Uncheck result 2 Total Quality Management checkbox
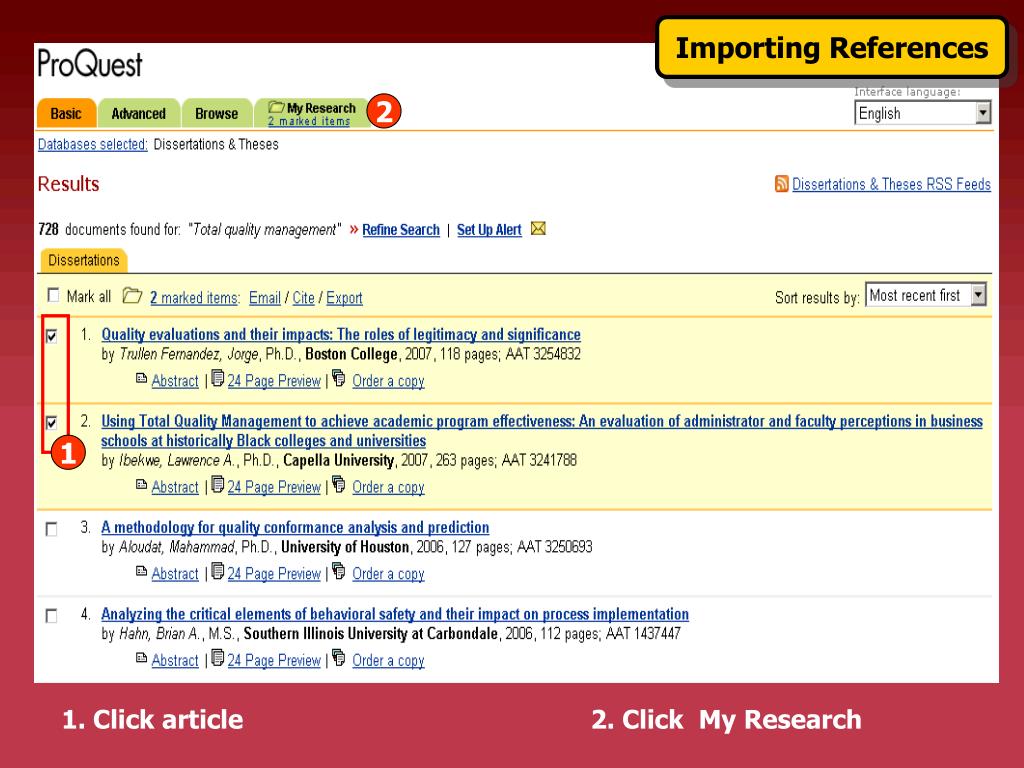Screen dimensions: 1024x768 (x=52, y=423)
